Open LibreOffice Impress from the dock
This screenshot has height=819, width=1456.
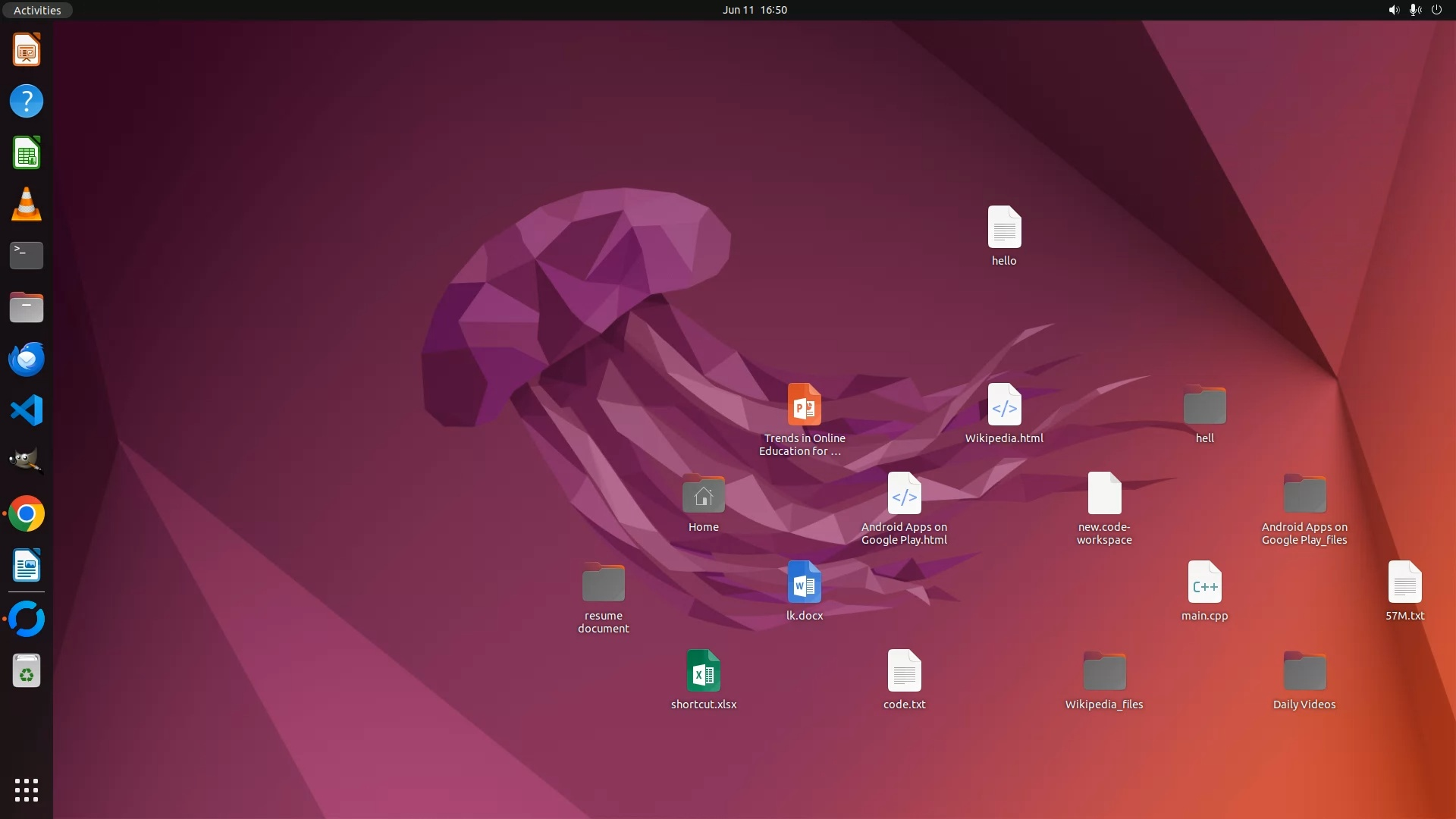pos(27,50)
